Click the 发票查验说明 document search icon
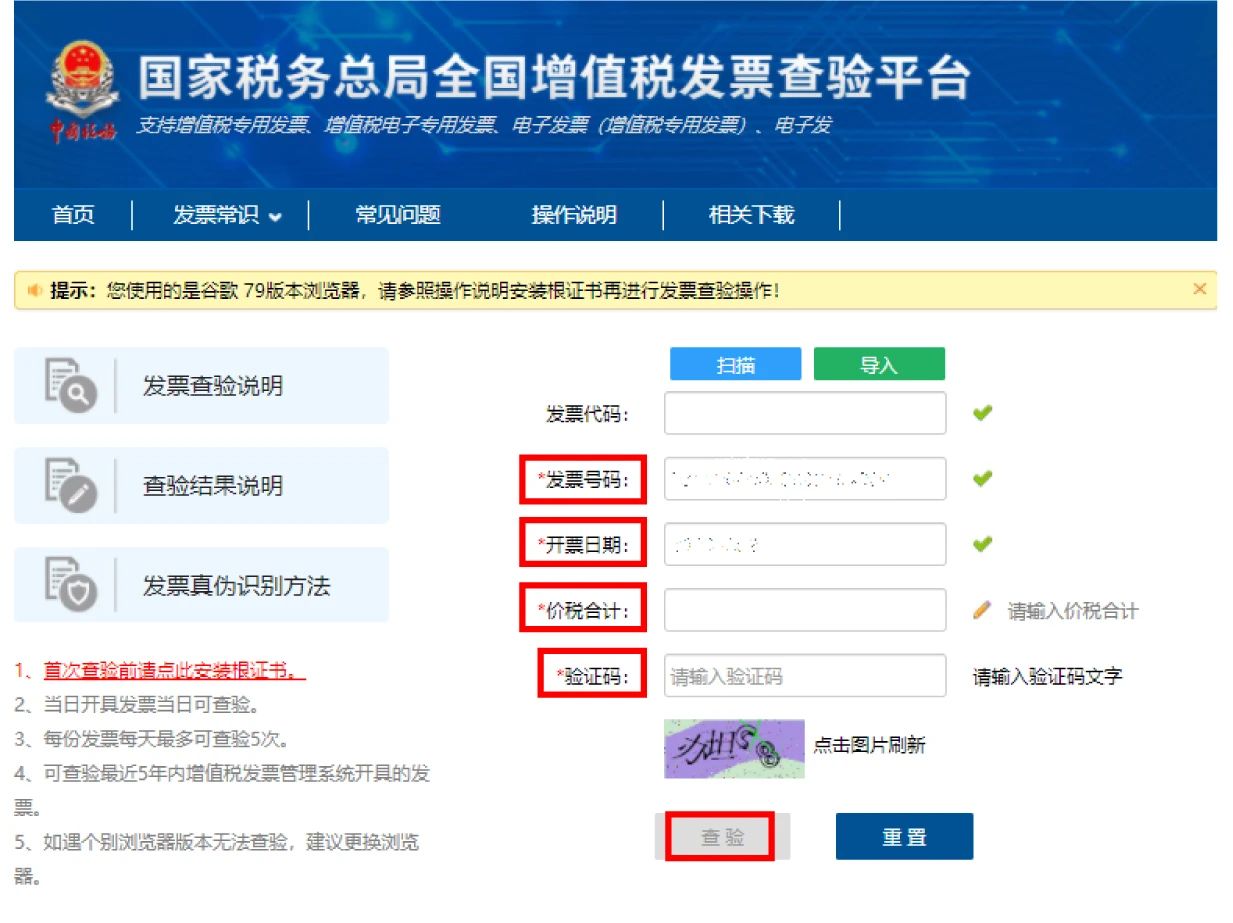This screenshot has height=923, width=1233. click(71, 386)
